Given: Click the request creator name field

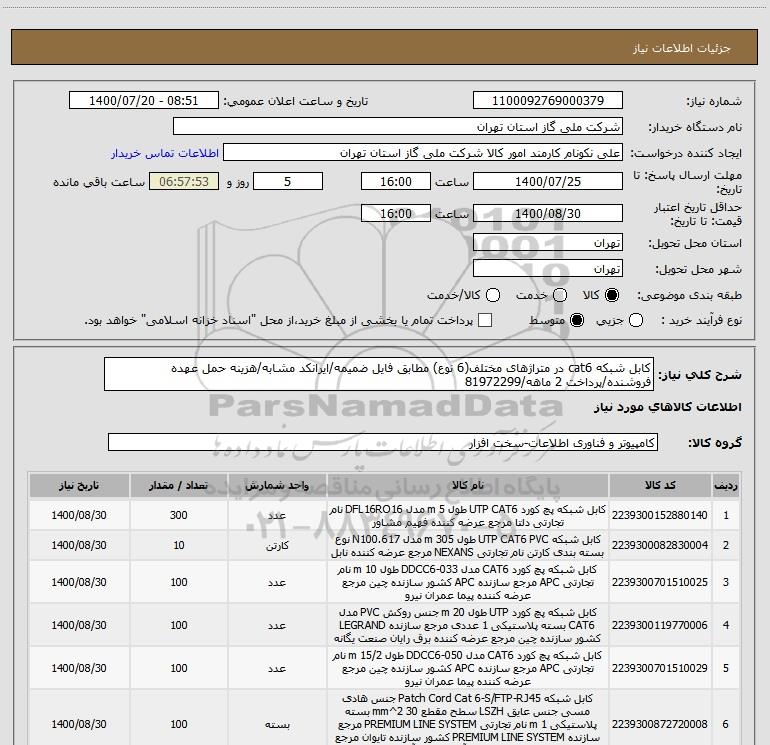Looking at the screenshot, I should click(423, 153).
